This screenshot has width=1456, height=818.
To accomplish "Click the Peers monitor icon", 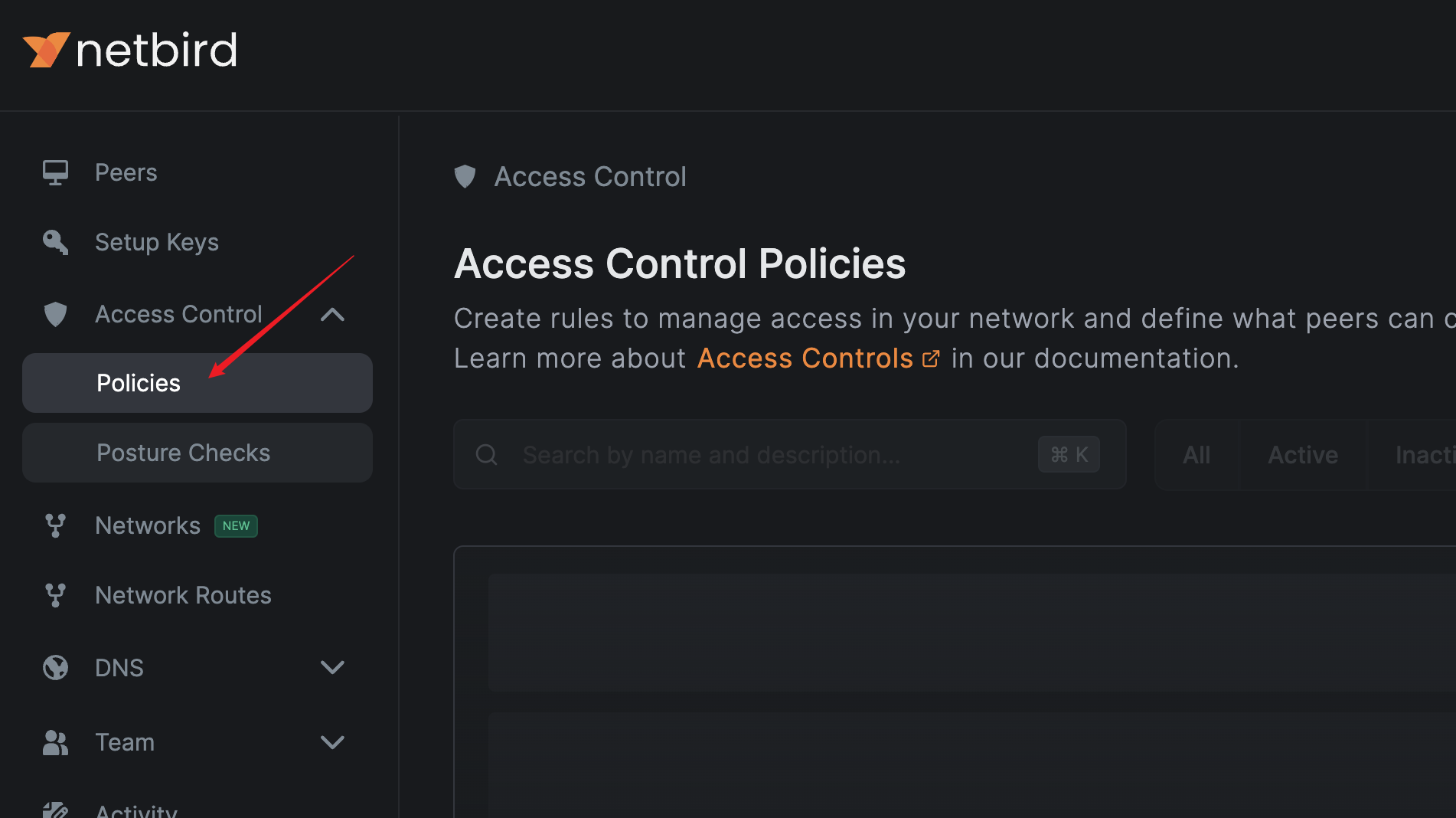I will pos(55,172).
